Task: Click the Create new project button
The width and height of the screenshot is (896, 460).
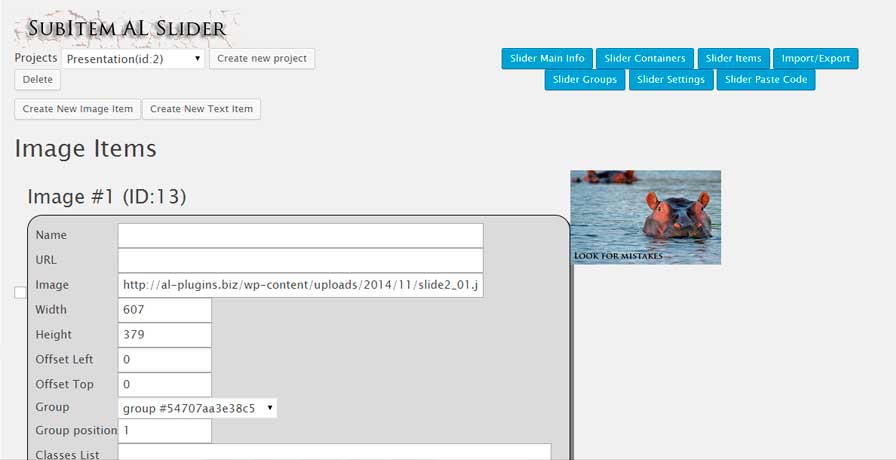Action: 262,58
